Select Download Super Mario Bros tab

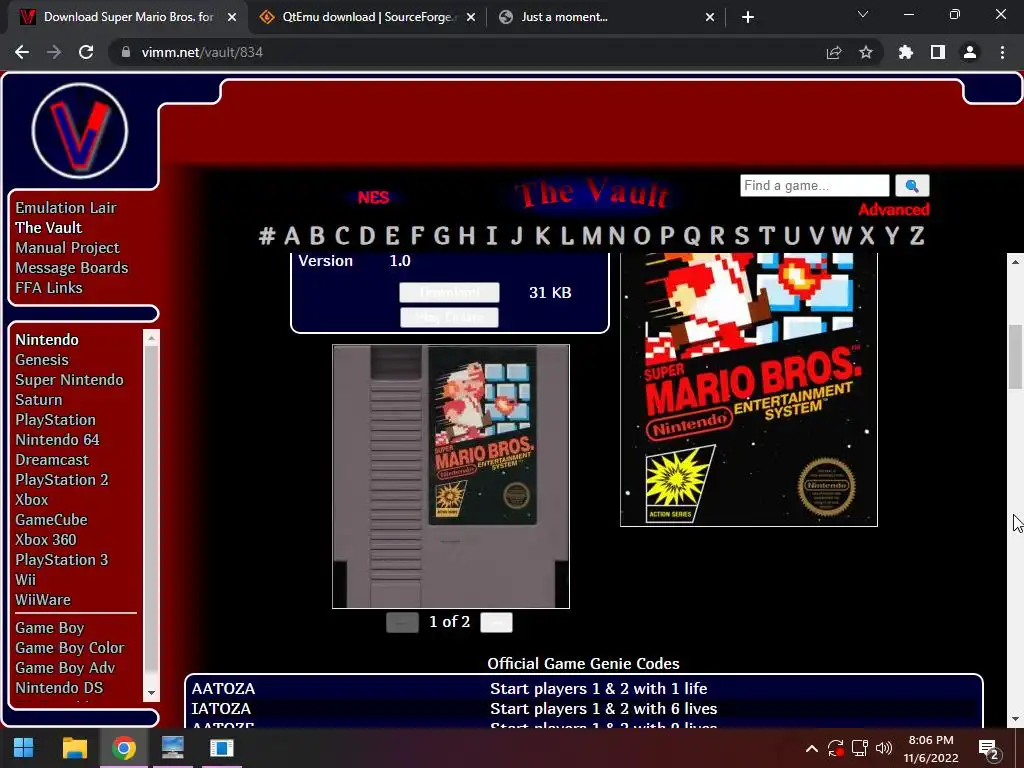point(128,17)
